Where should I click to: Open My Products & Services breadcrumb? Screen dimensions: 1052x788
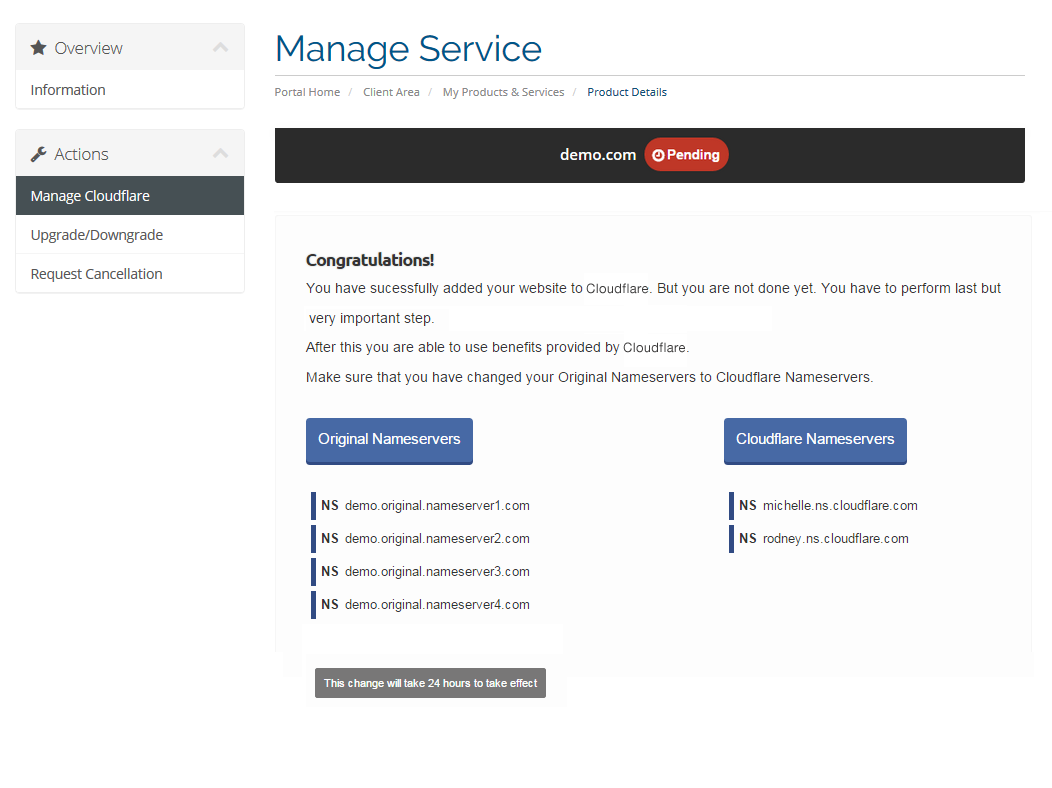tap(503, 92)
